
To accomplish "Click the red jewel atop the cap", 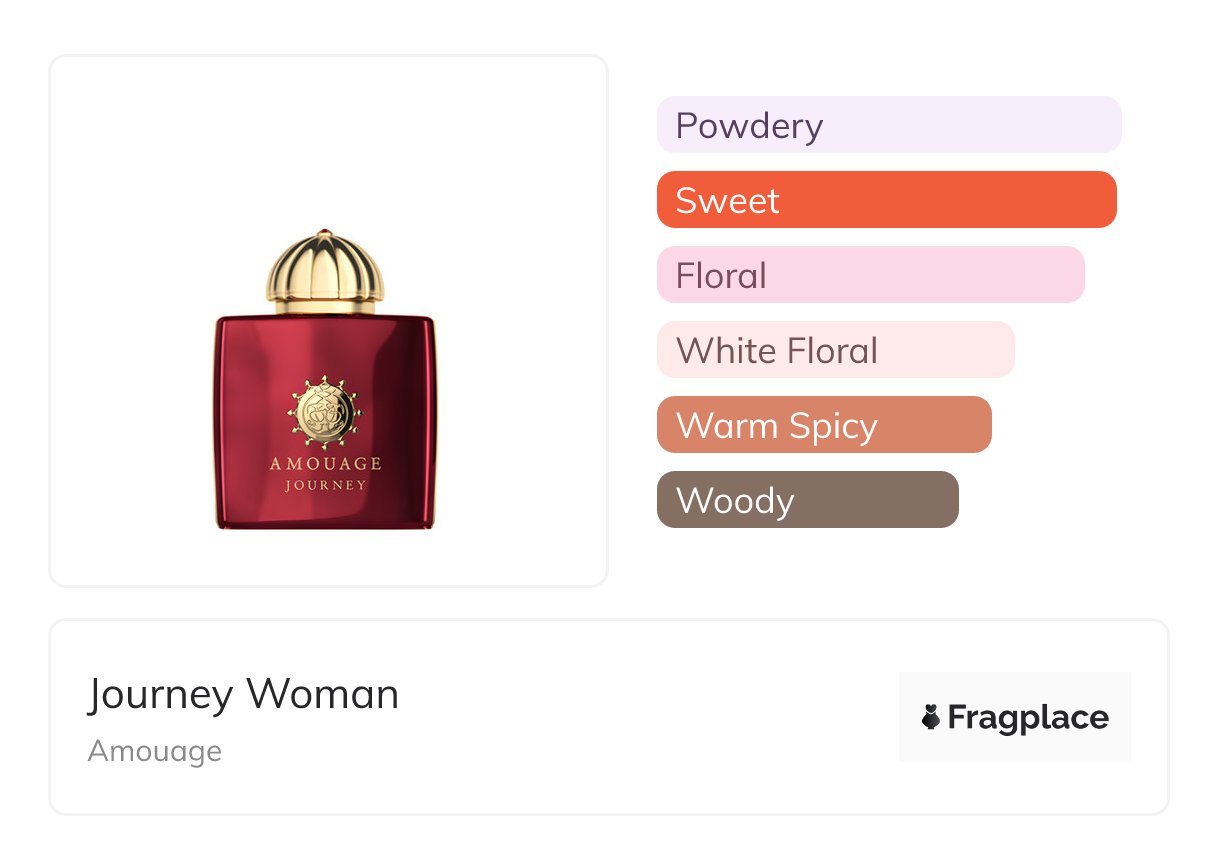I will point(325,233).
